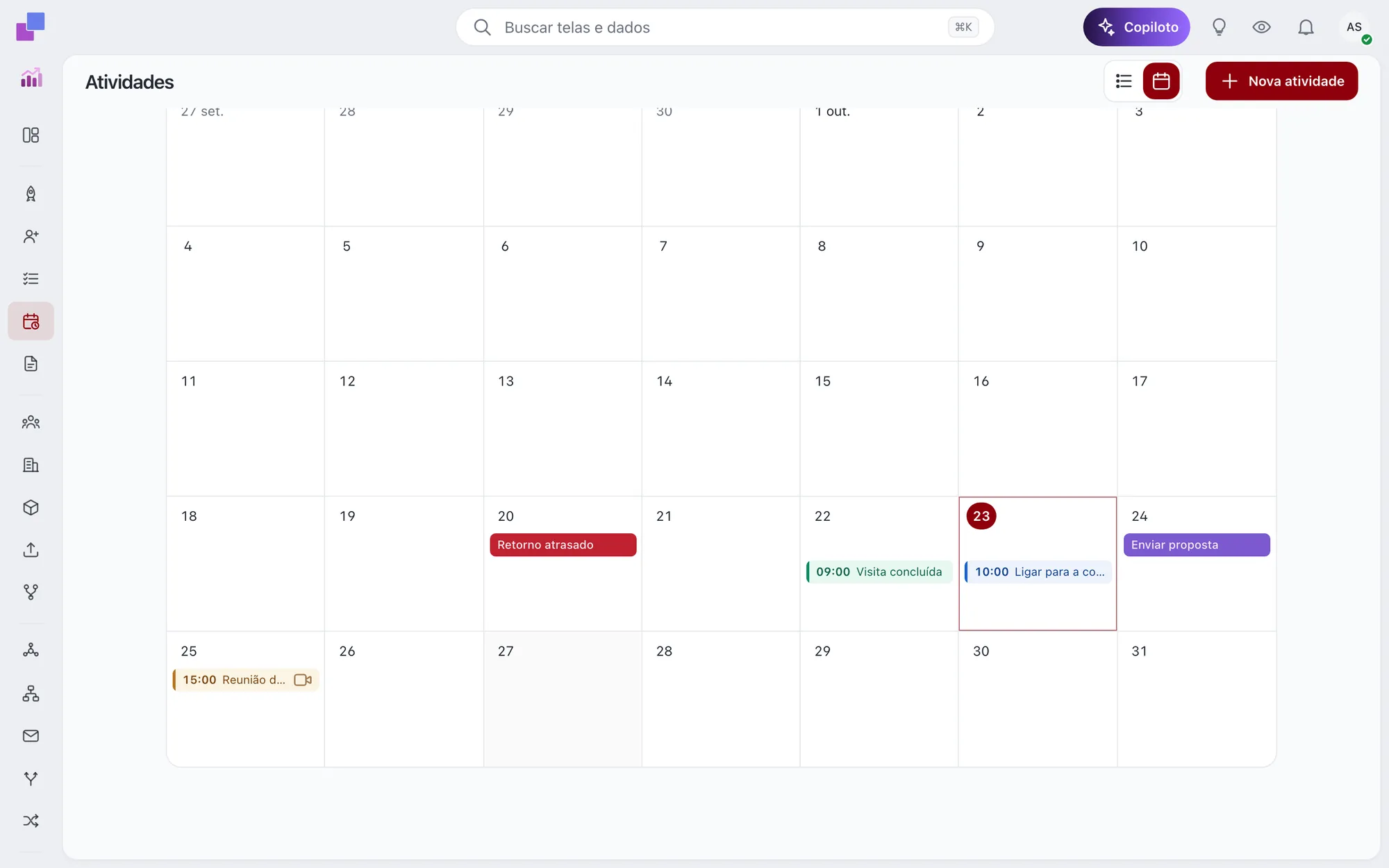Open the email envelope sidebar icon
Viewport: 1389px width, 868px height.
31,735
